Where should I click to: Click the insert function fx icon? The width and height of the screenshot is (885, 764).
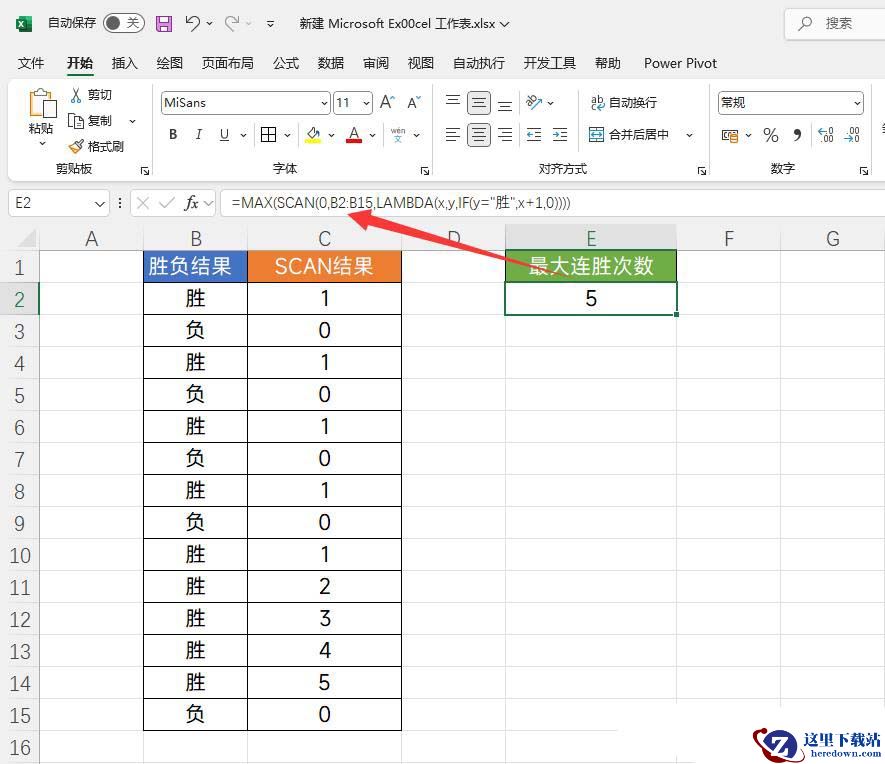(x=191, y=203)
